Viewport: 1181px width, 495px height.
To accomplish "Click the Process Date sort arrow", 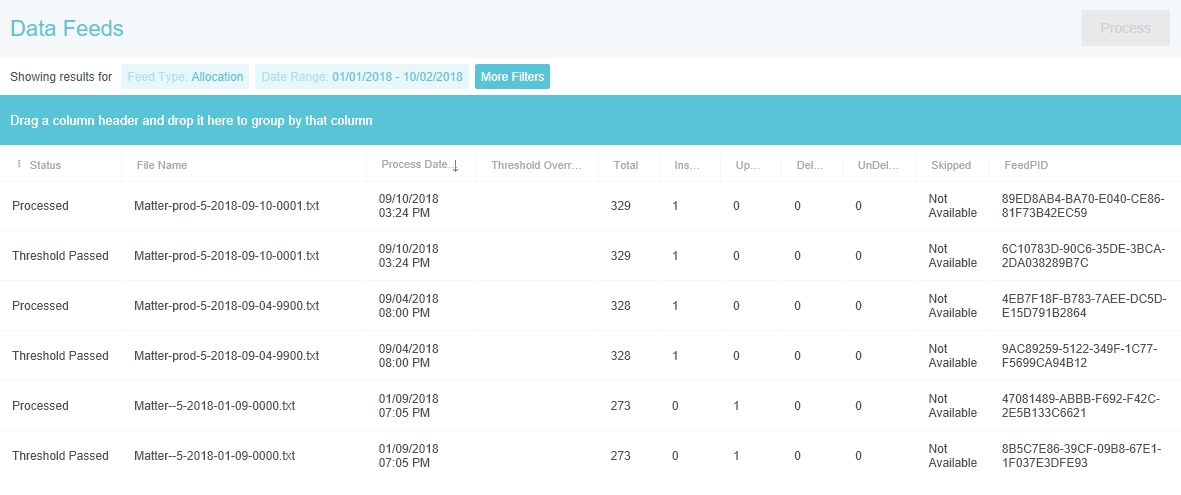I will [456, 166].
